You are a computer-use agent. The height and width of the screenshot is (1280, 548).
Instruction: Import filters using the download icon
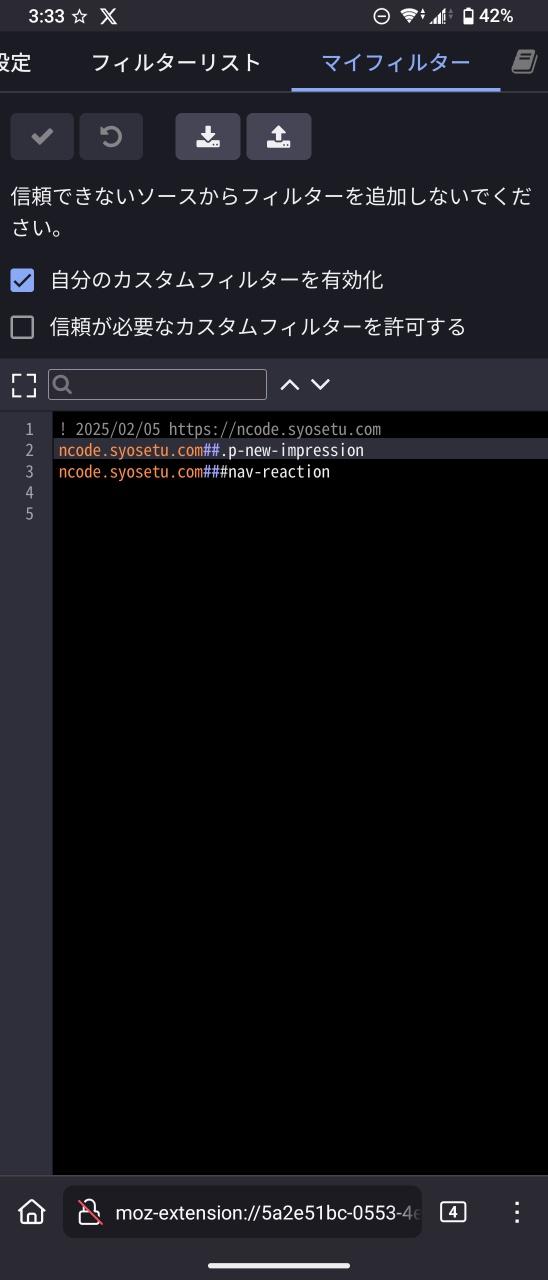[208, 136]
